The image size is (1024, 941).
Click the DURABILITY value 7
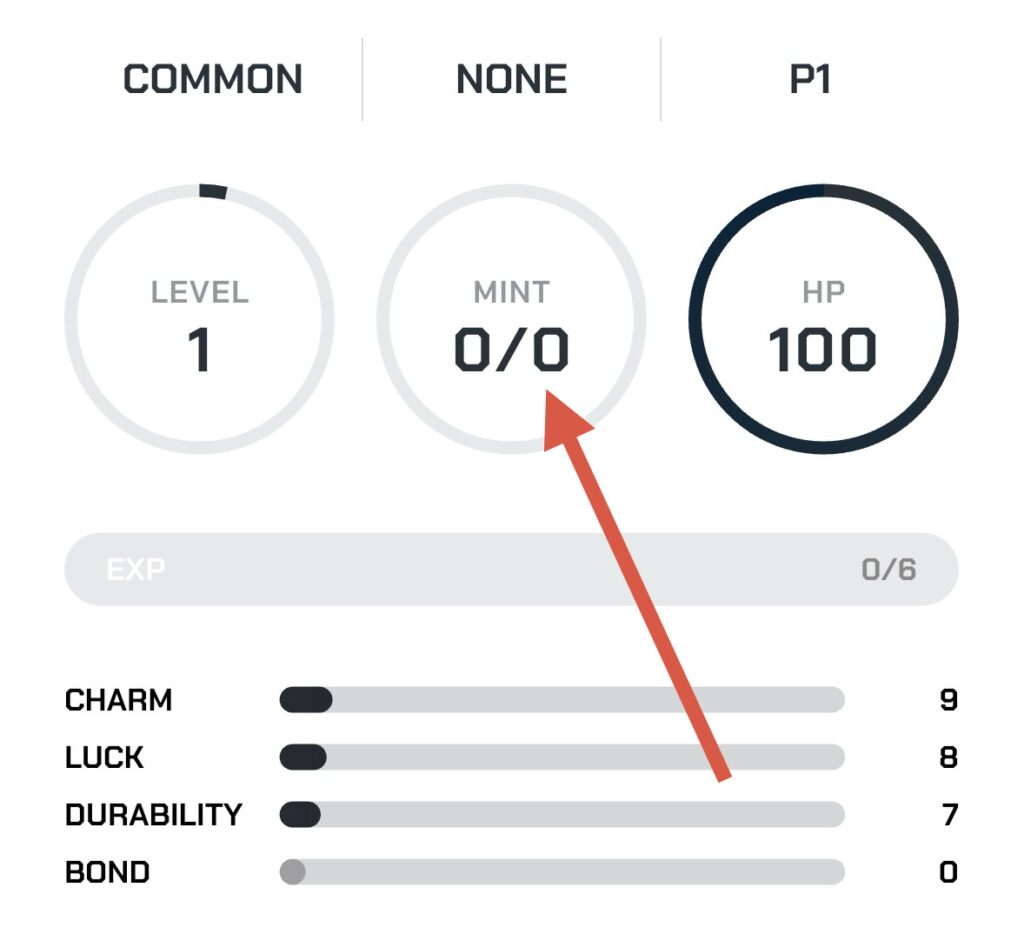click(950, 815)
